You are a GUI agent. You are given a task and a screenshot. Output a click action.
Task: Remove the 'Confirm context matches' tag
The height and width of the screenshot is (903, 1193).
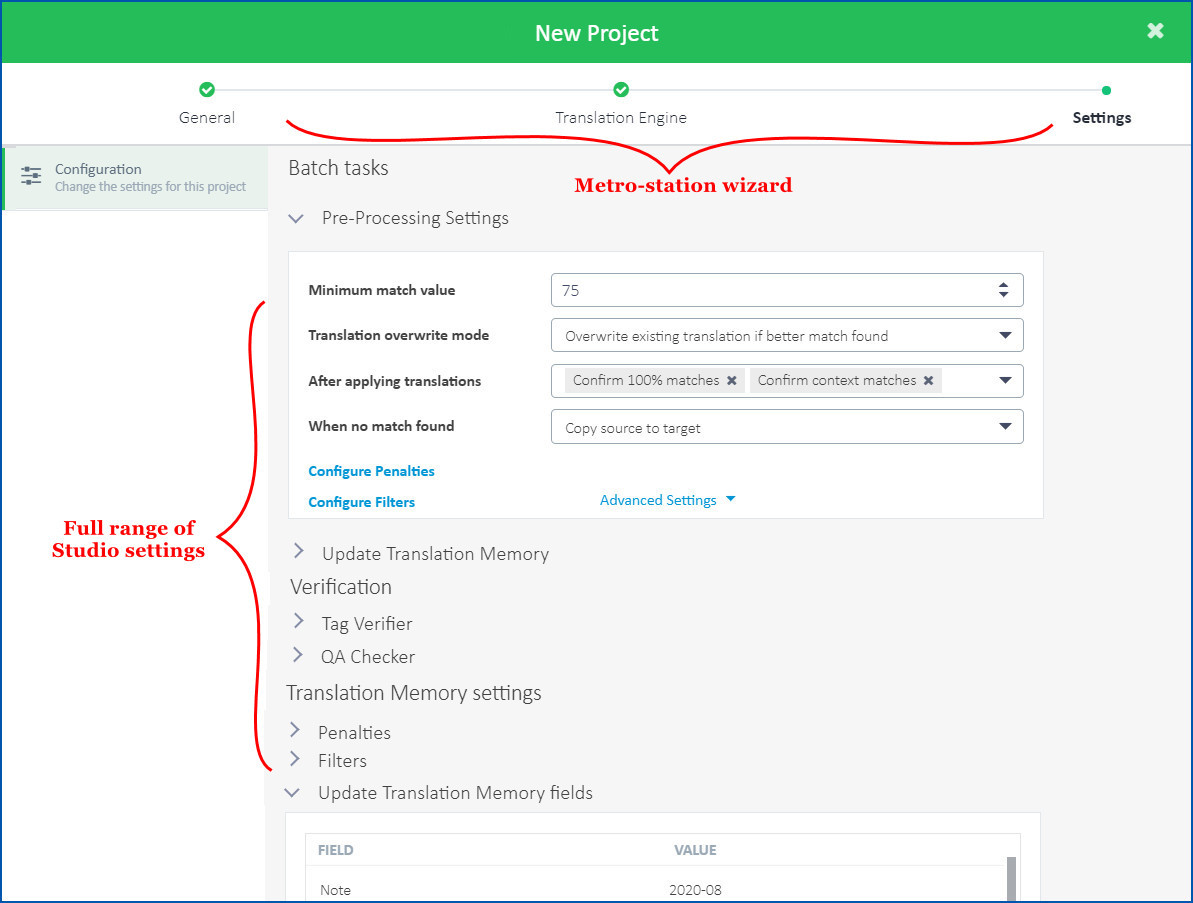click(x=928, y=381)
